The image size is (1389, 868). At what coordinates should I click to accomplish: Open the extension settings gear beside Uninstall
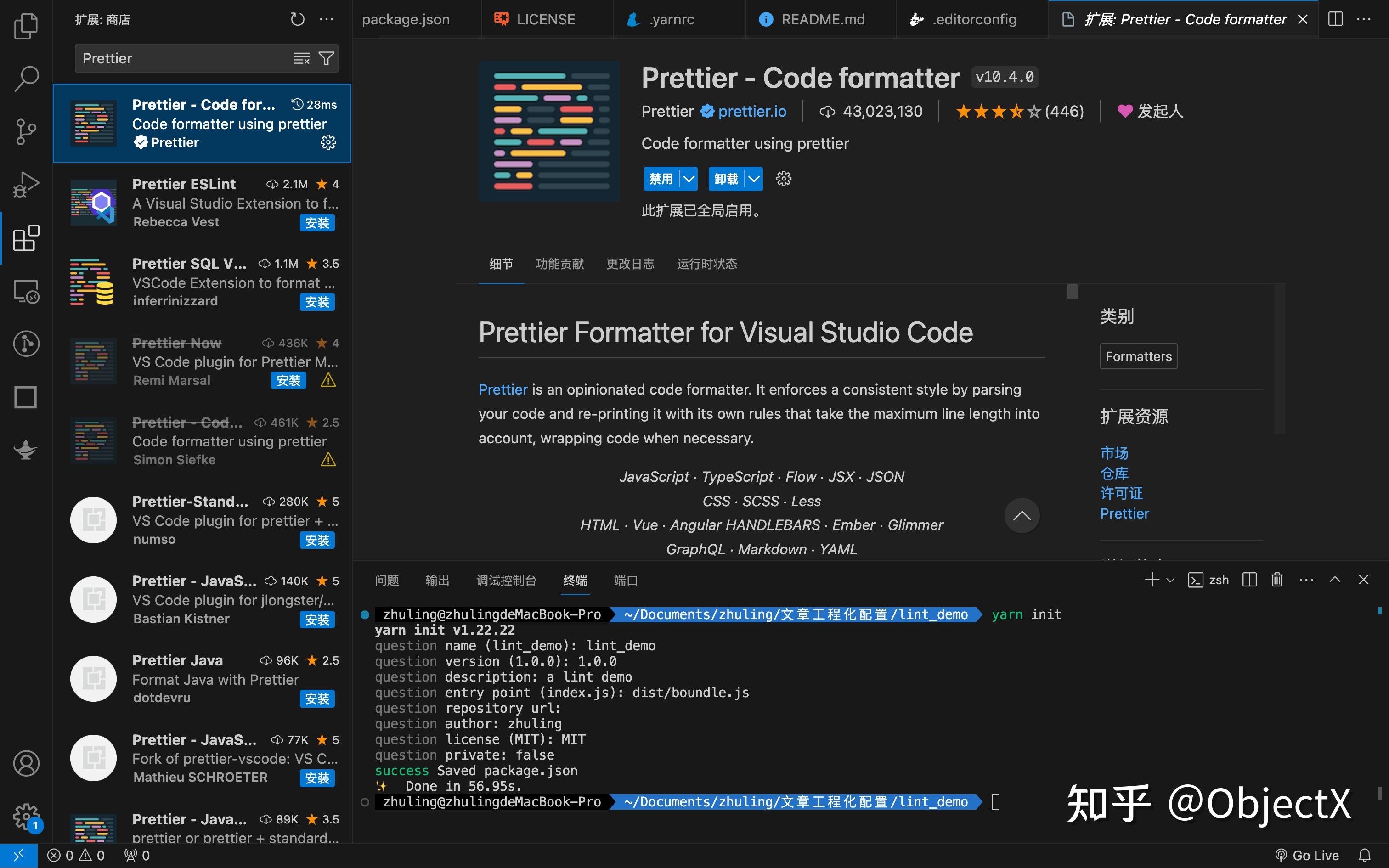(784, 179)
